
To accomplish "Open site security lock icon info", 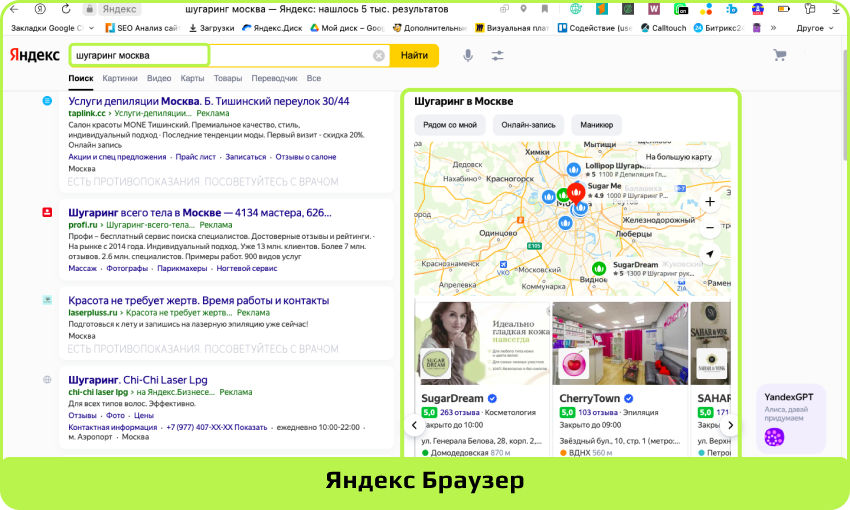I will [x=90, y=9].
